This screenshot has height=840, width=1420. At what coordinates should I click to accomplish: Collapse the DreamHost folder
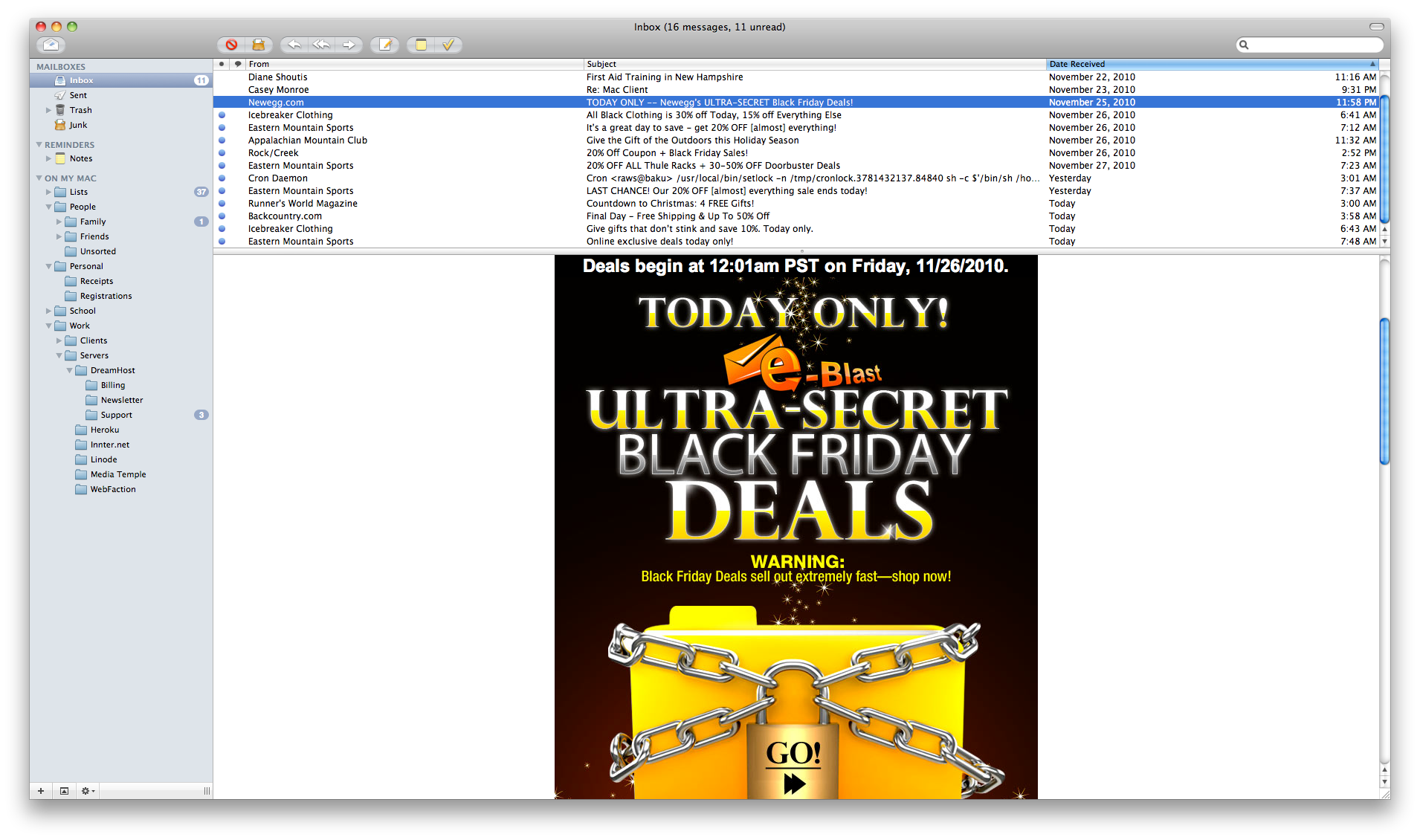pyautogui.click(x=69, y=370)
